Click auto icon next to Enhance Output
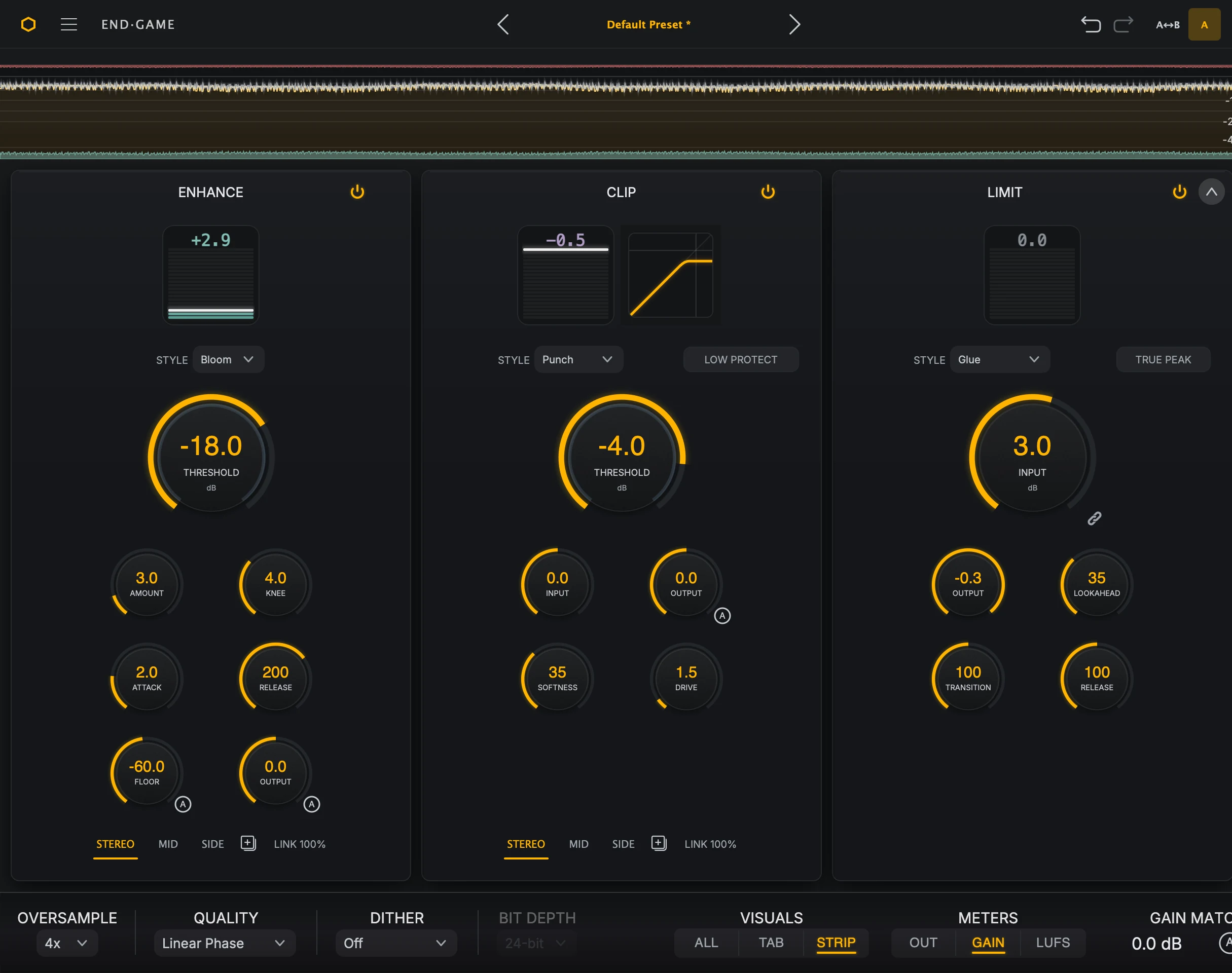Image resolution: width=1232 pixels, height=973 pixels. coord(312,804)
